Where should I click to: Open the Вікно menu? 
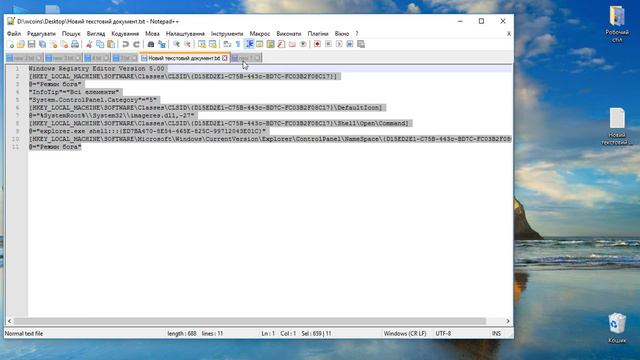342,33
